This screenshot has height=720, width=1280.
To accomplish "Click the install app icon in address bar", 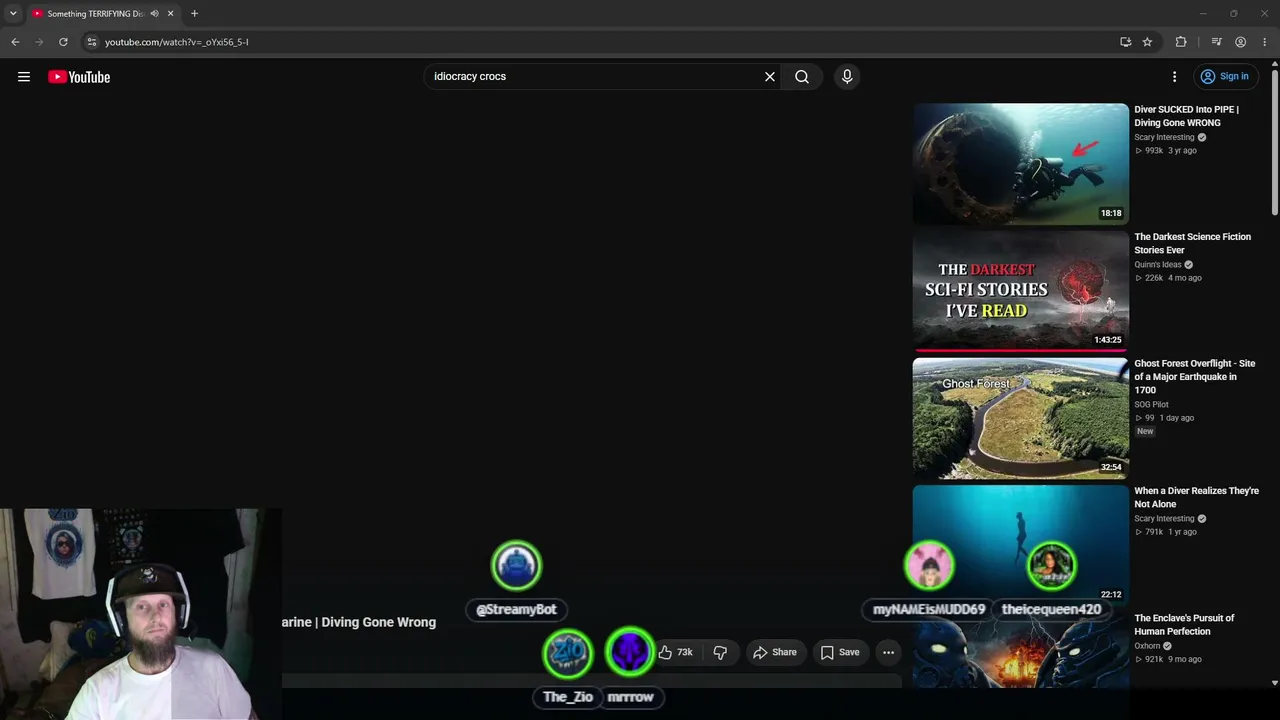I will tap(1125, 42).
